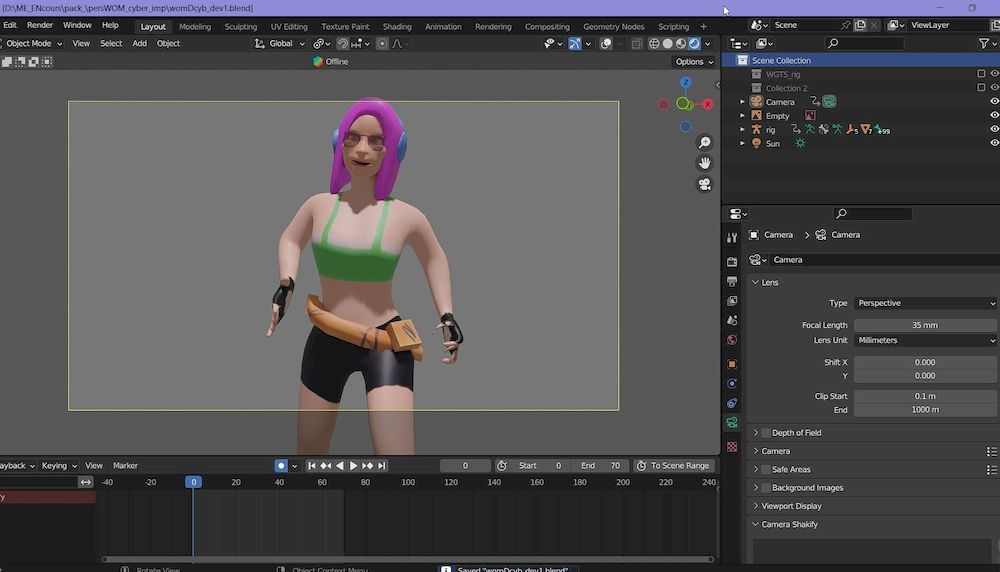Viewport: 1000px width, 572px height.
Task: Click the Focal Length 35 mm field
Action: pos(925,325)
